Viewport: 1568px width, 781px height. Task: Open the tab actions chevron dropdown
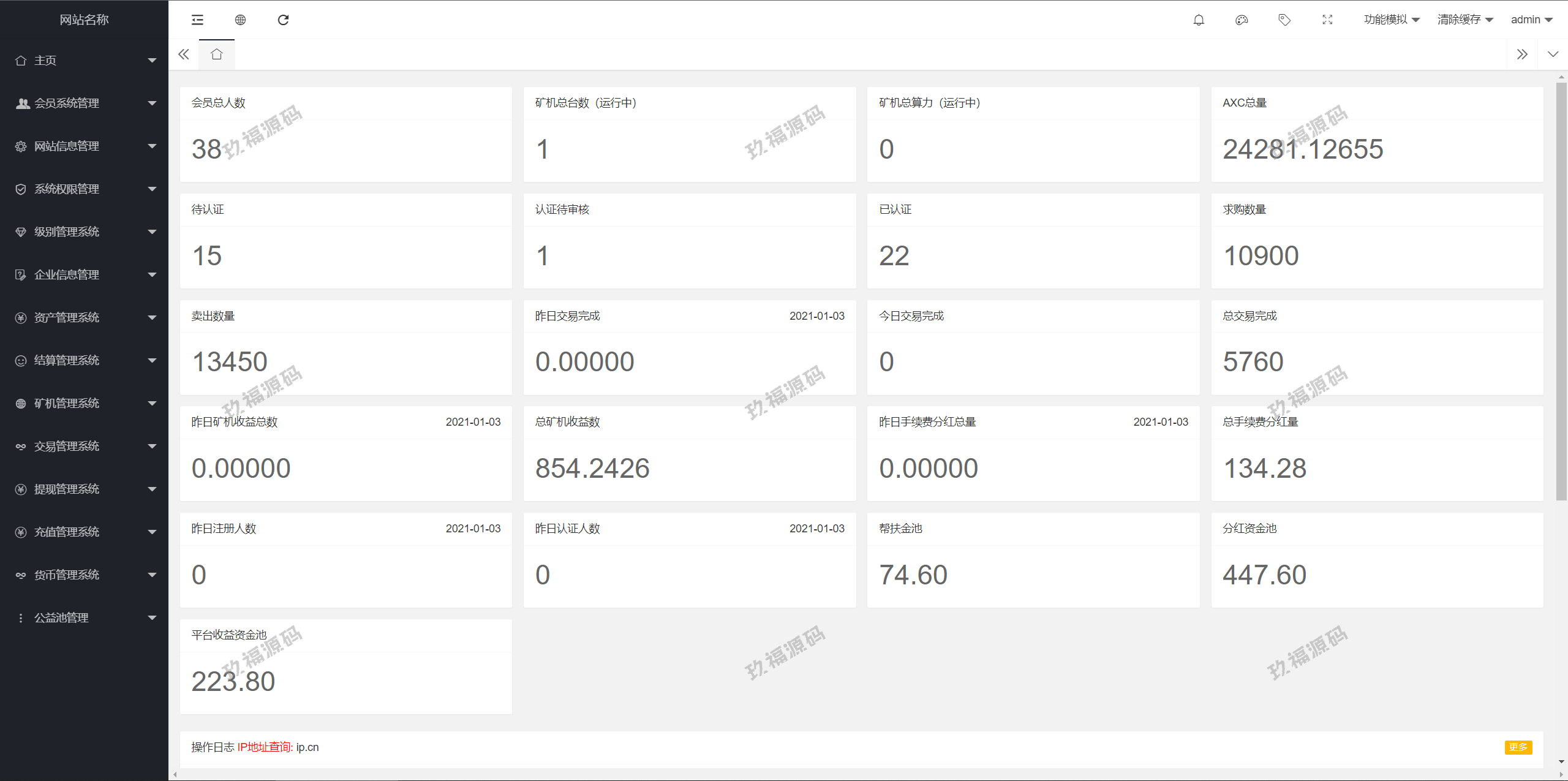[1553, 55]
